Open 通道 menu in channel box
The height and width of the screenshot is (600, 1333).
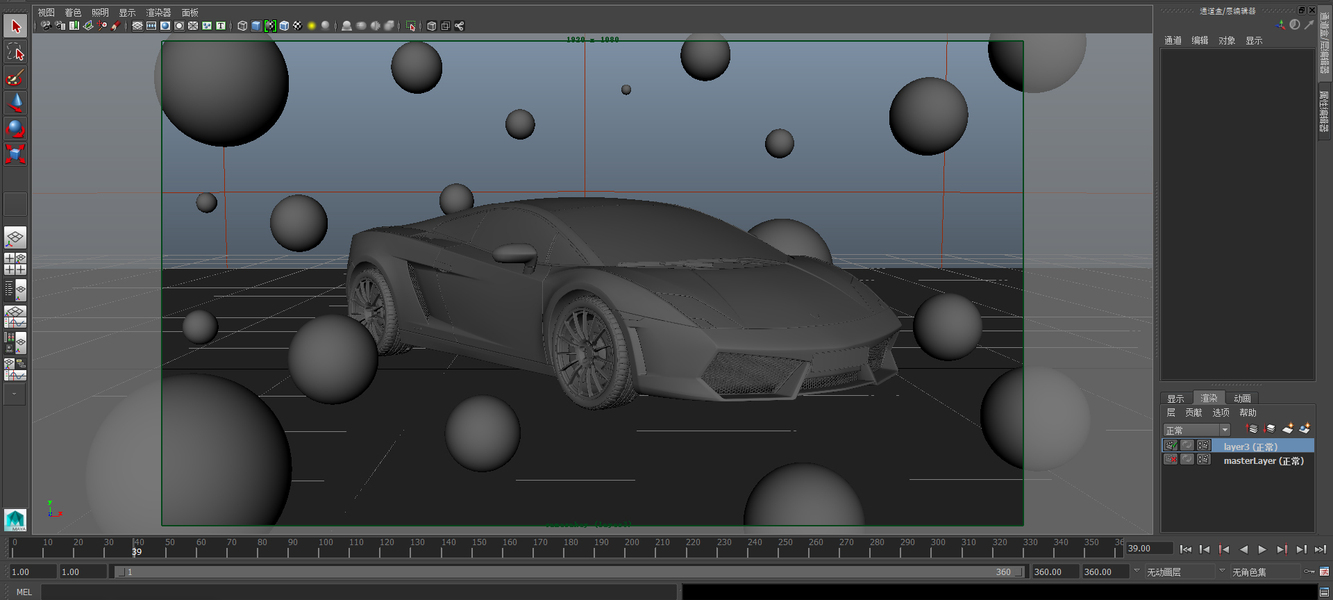coord(1173,41)
